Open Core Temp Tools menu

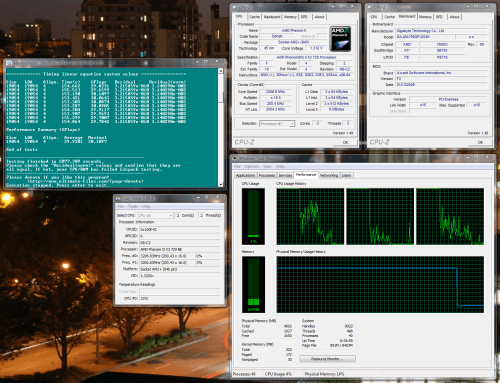133,207
